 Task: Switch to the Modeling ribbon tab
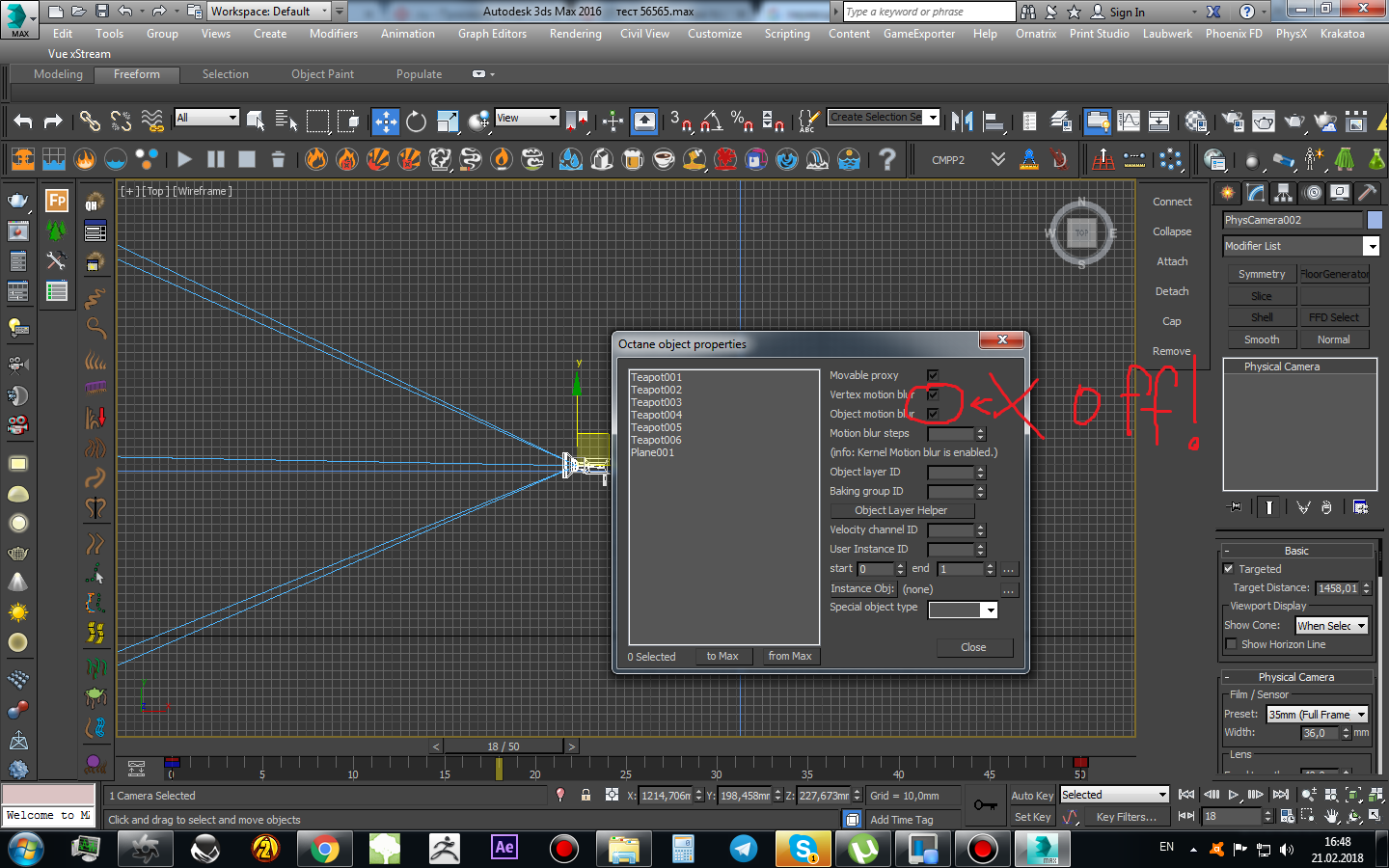(58, 74)
